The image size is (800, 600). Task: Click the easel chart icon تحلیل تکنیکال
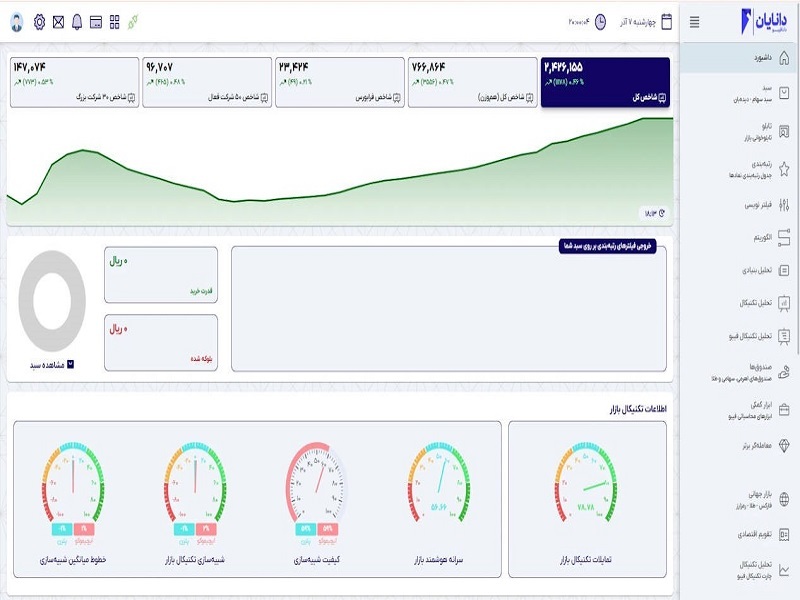click(784, 303)
